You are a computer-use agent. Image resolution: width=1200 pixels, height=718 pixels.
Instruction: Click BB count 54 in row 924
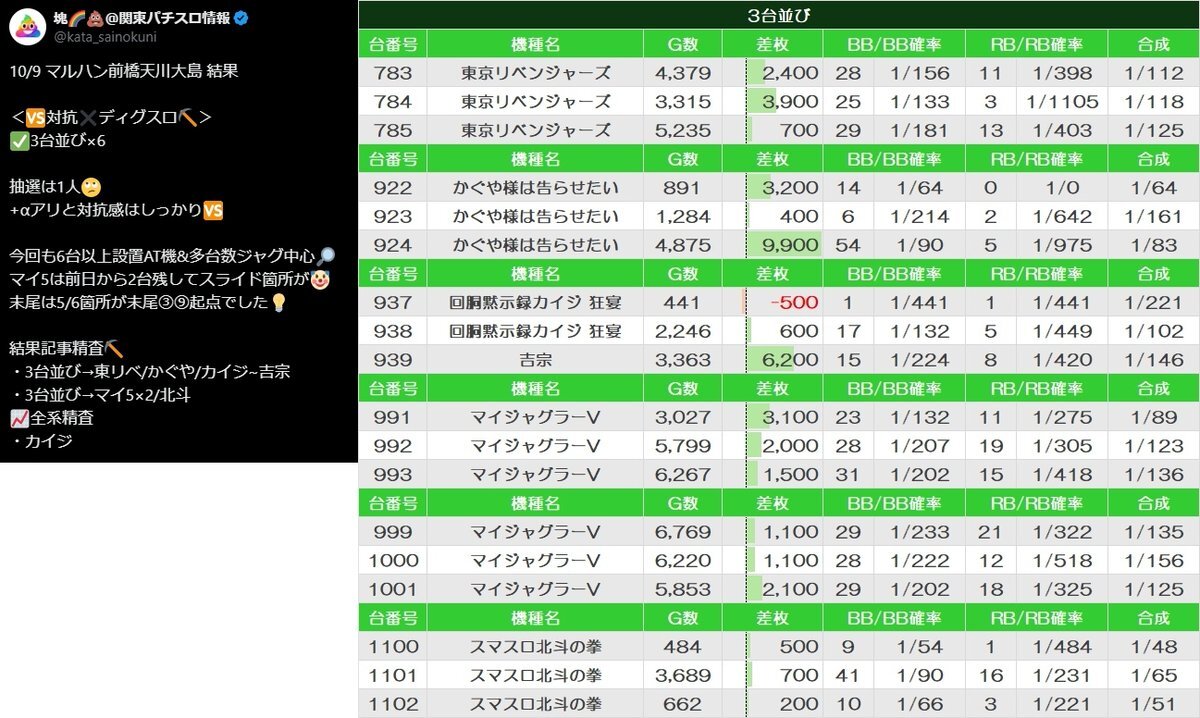point(848,245)
